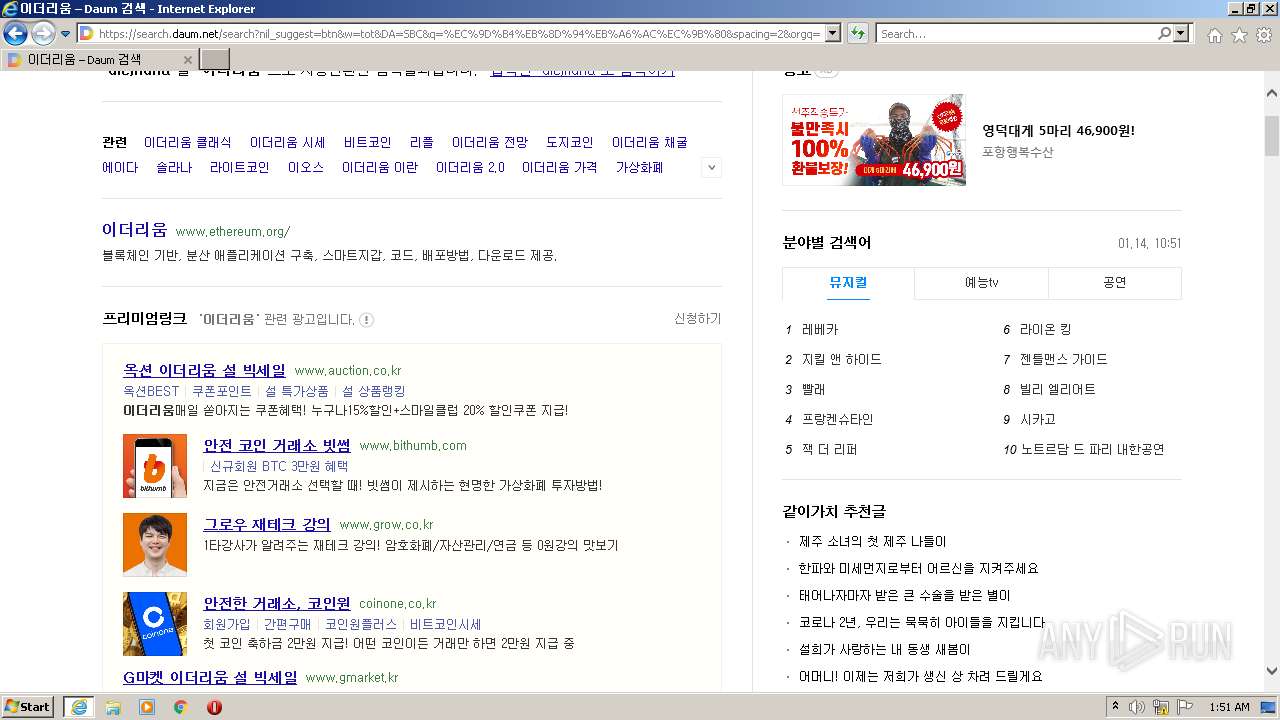
Task: Select the 이더리움 – Daum 검색 tab
Action: (100, 60)
